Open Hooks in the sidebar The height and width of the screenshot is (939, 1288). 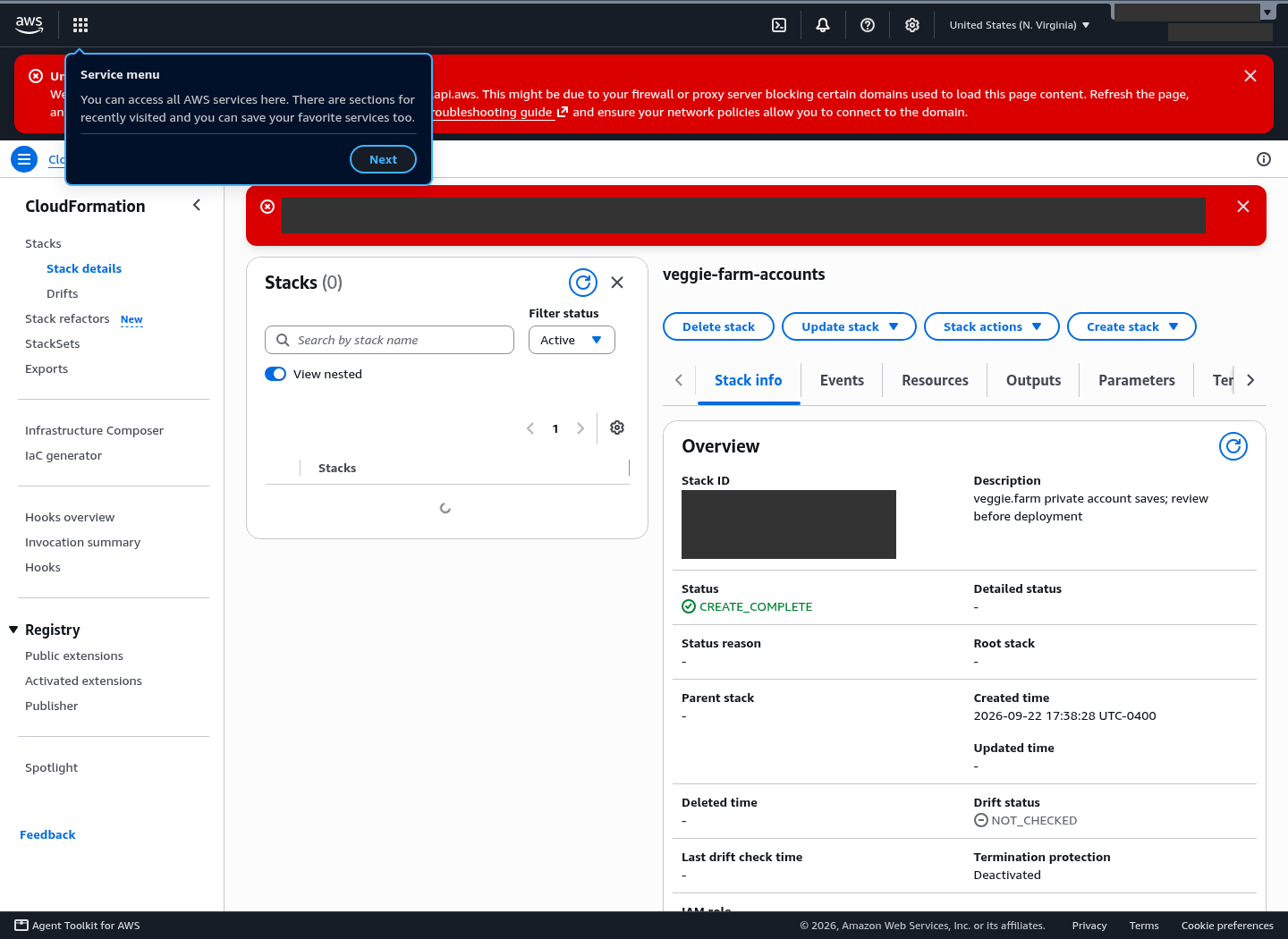click(43, 567)
